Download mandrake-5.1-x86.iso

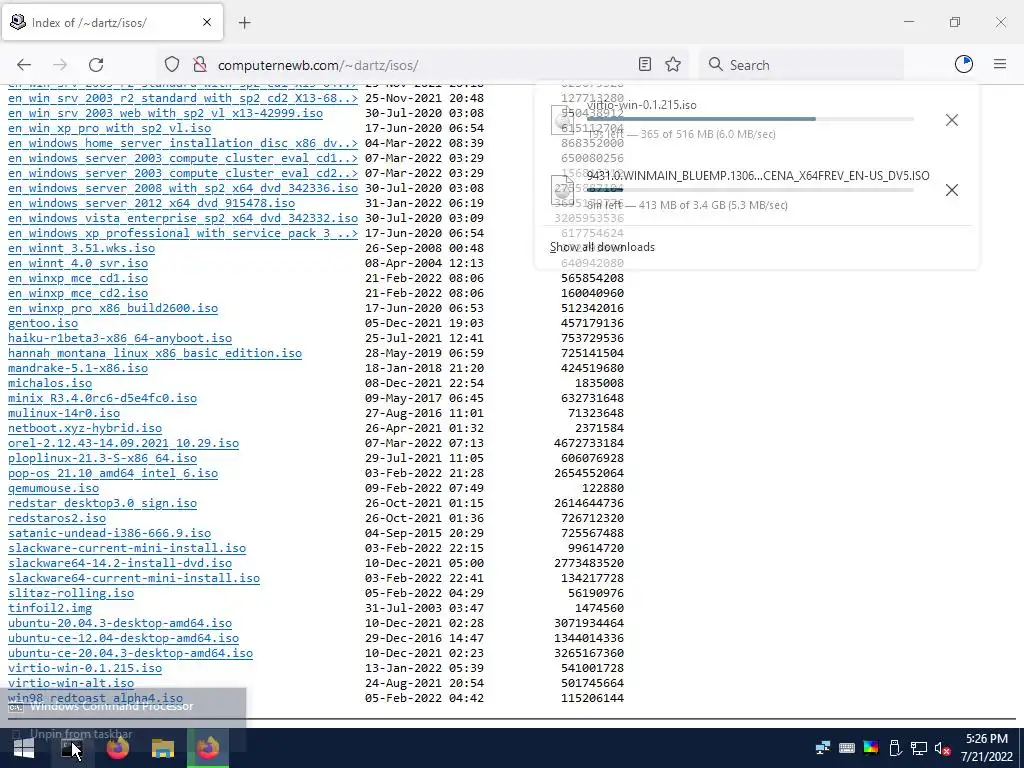(78, 368)
